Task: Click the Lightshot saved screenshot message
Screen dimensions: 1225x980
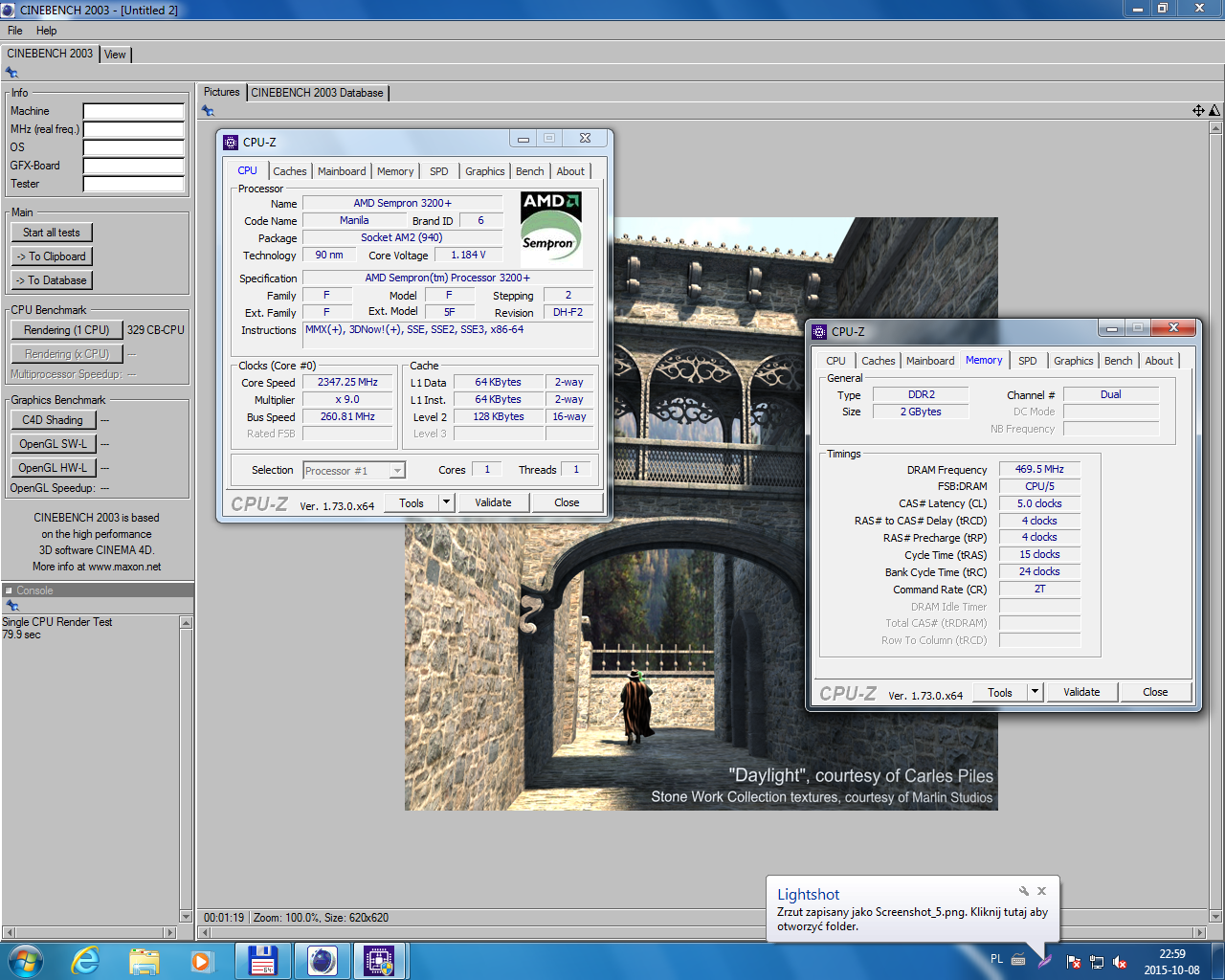Action: 912,919
